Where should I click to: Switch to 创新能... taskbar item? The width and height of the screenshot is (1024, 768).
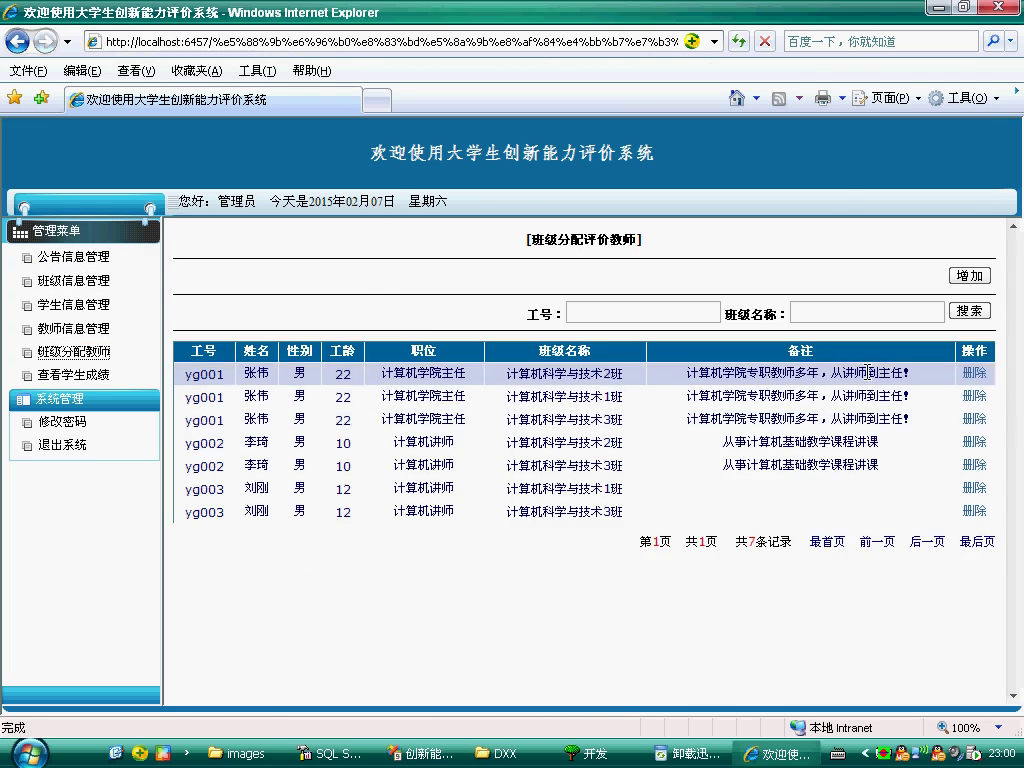click(420, 754)
